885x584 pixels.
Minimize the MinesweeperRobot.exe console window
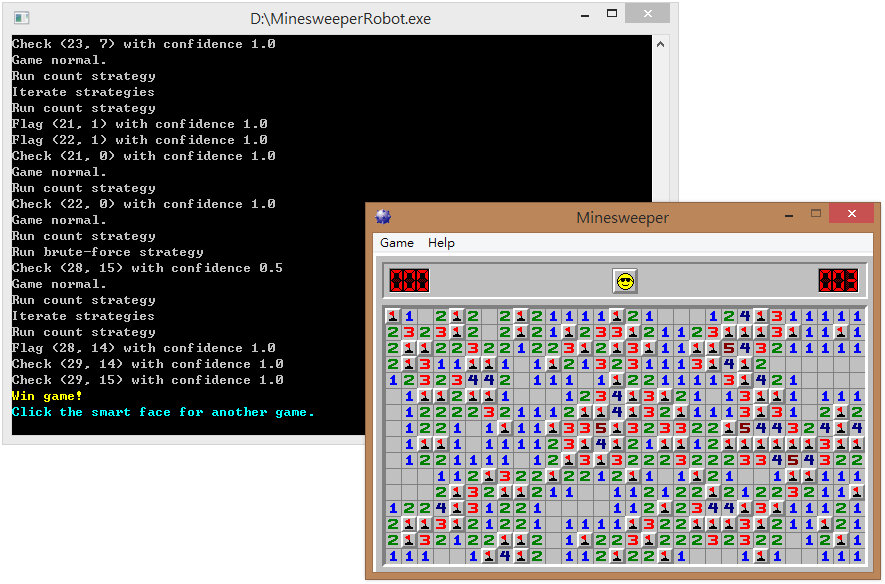pyautogui.click(x=585, y=15)
